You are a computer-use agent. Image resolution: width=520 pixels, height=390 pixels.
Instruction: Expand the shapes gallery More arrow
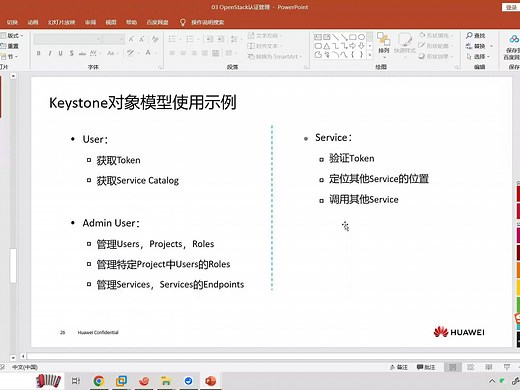coord(370,55)
